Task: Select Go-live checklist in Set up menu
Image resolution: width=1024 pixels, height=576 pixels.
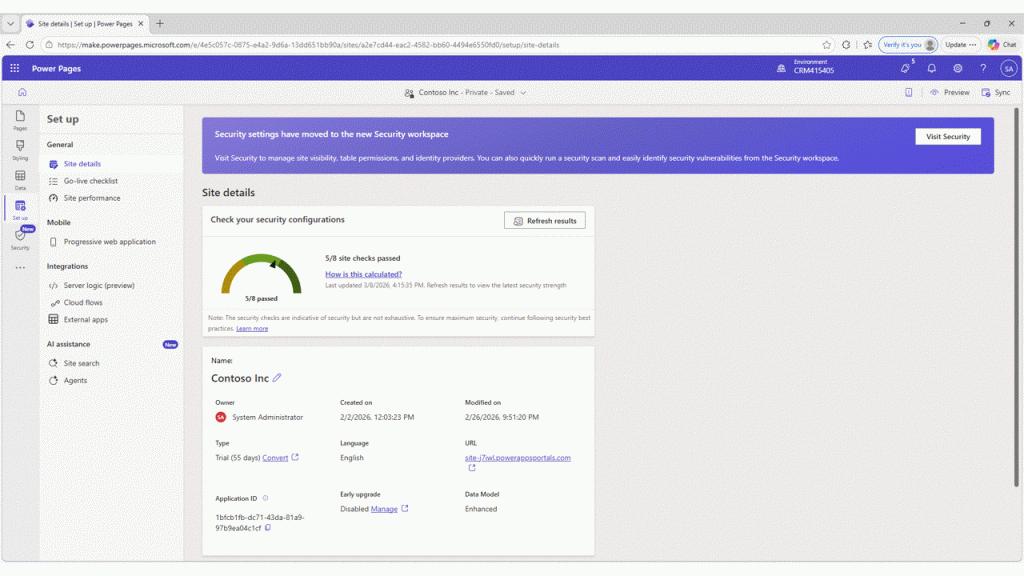Action: point(90,181)
